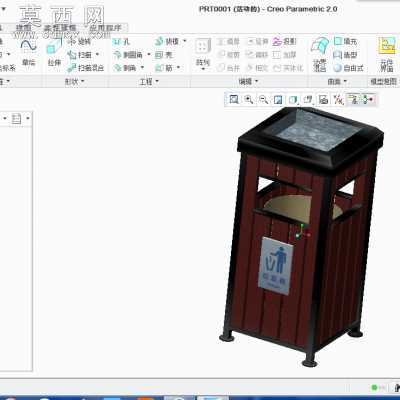The width and height of the screenshot is (400, 400).
Task: Expand the Editing (编辑) group menu
Action: [248, 81]
